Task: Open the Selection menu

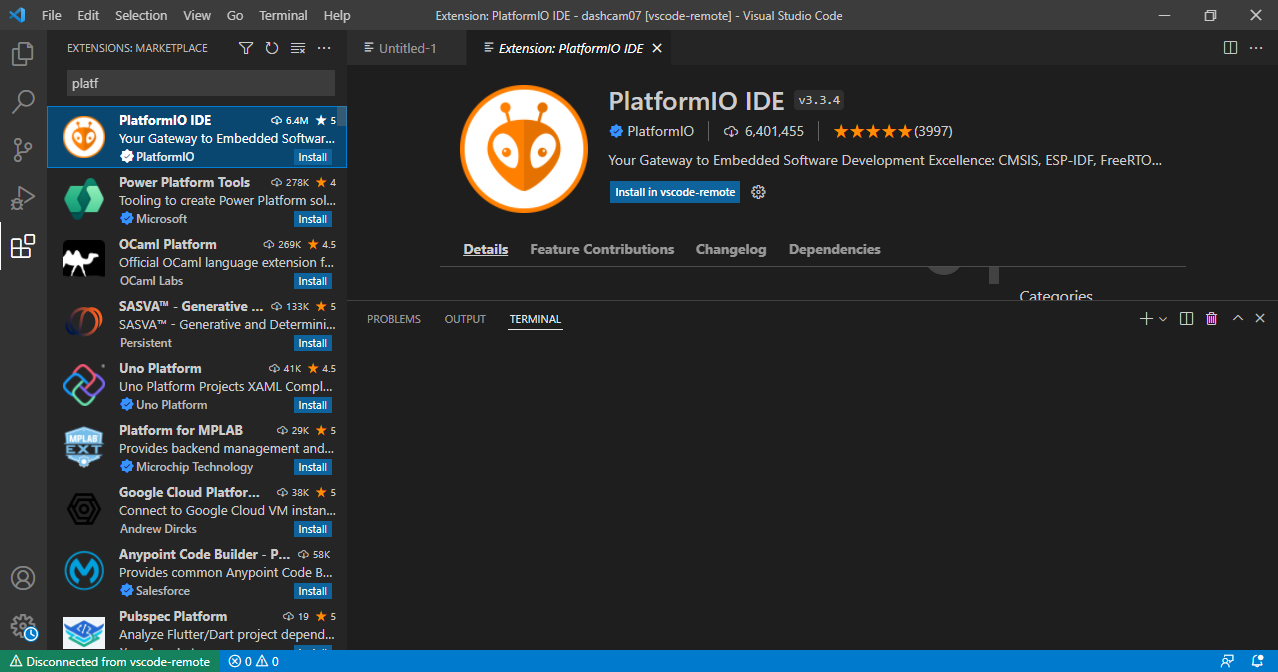Action: [x=141, y=15]
